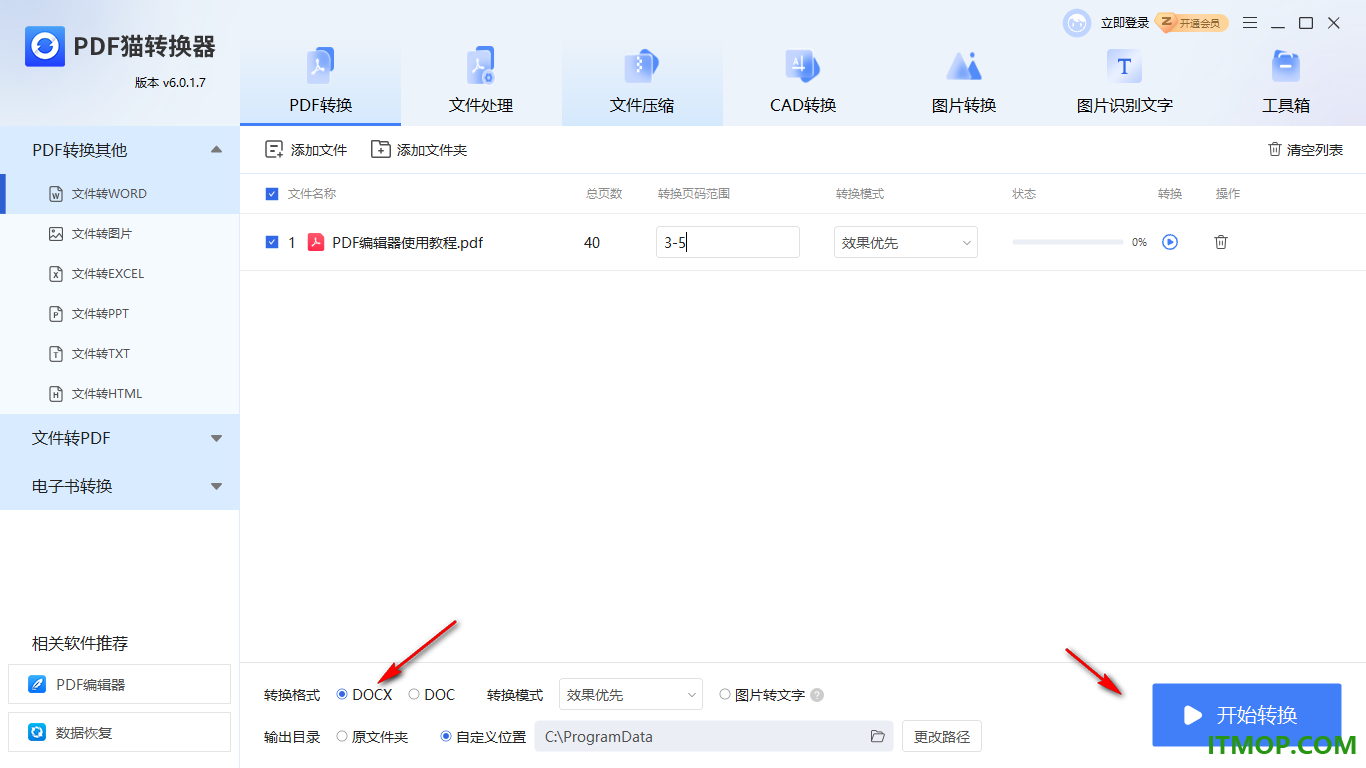Switch to the 图片转换 tab
This screenshot has height=768, width=1366.
point(964,83)
